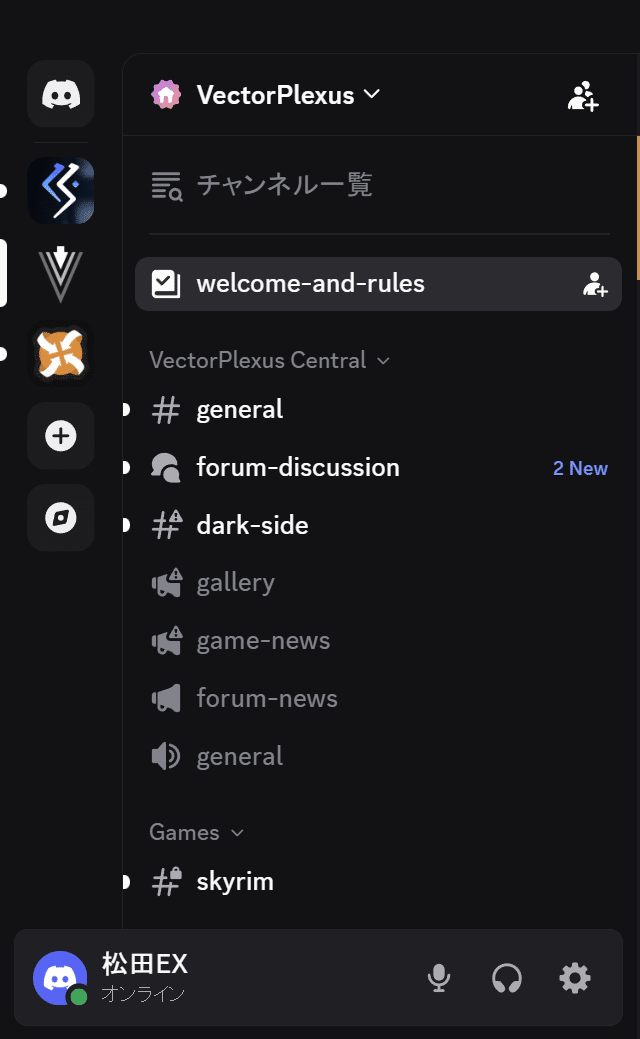Open チャンネル一覧 channel browser

pyautogui.click(x=284, y=185)
